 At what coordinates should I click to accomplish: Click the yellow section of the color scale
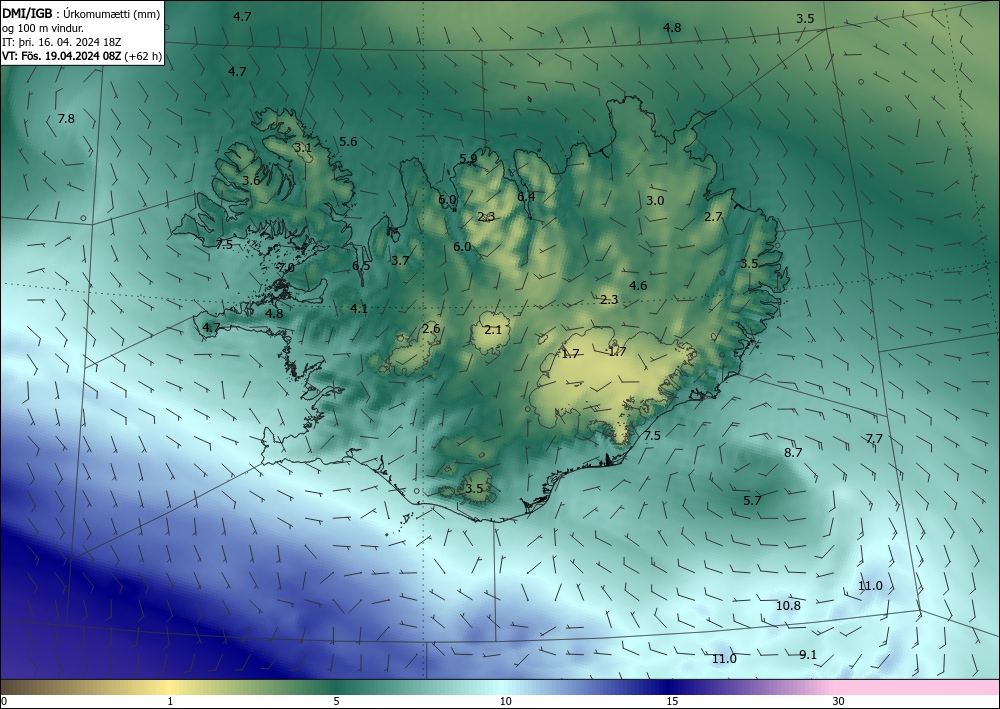(167, 687)
